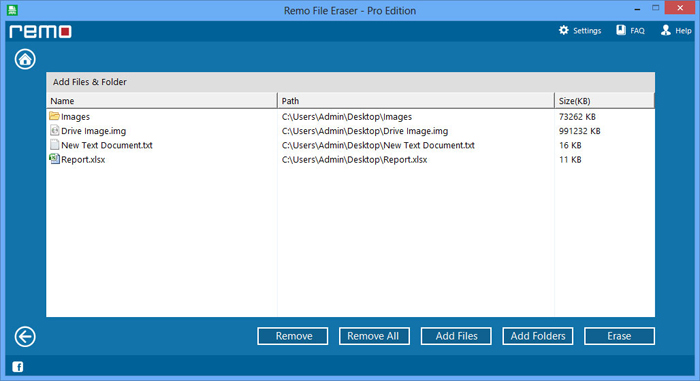Click the 991232 KB size cell

(579, 131)
